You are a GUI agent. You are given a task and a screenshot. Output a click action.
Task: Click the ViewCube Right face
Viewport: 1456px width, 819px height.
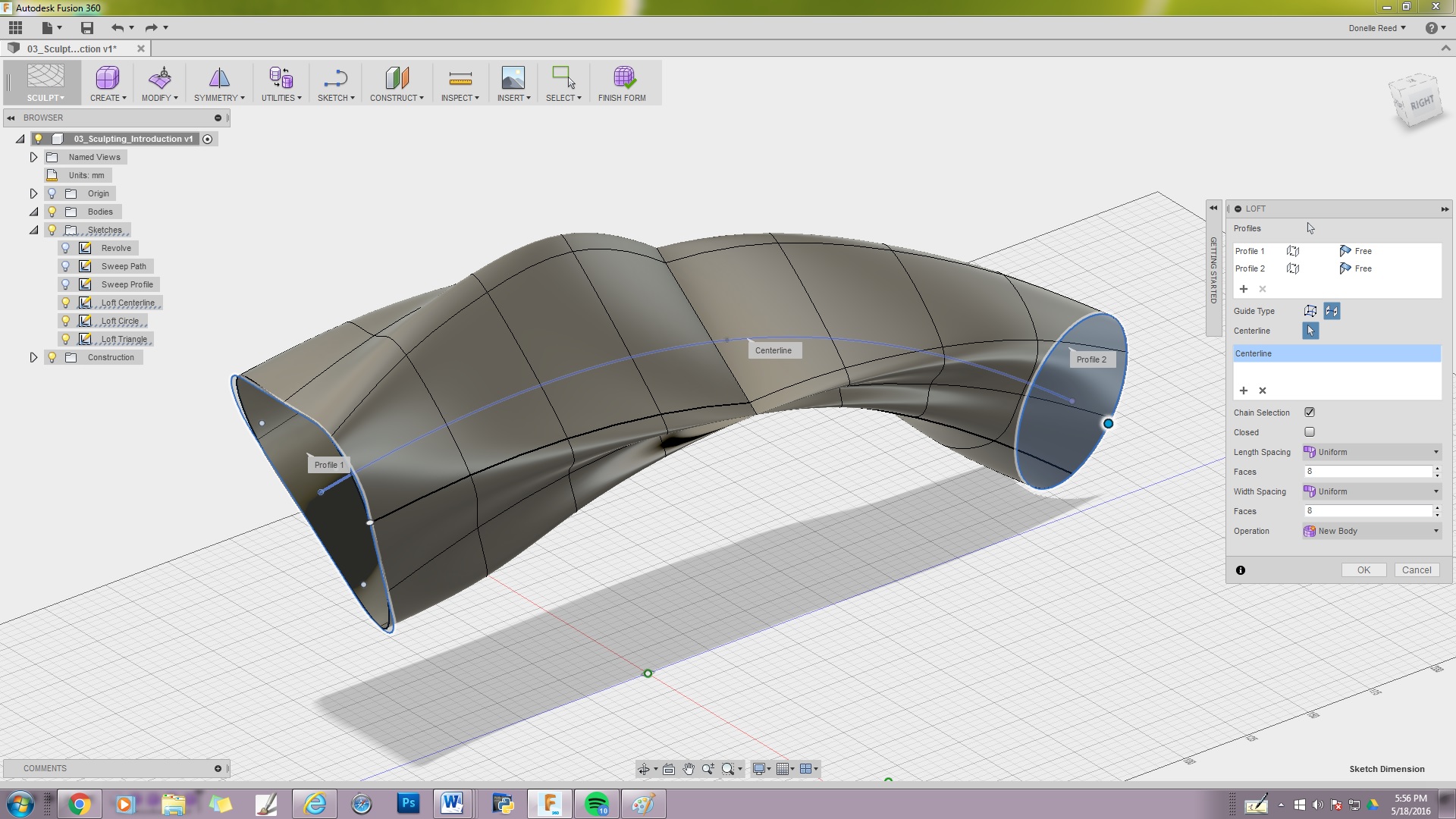1421,102
